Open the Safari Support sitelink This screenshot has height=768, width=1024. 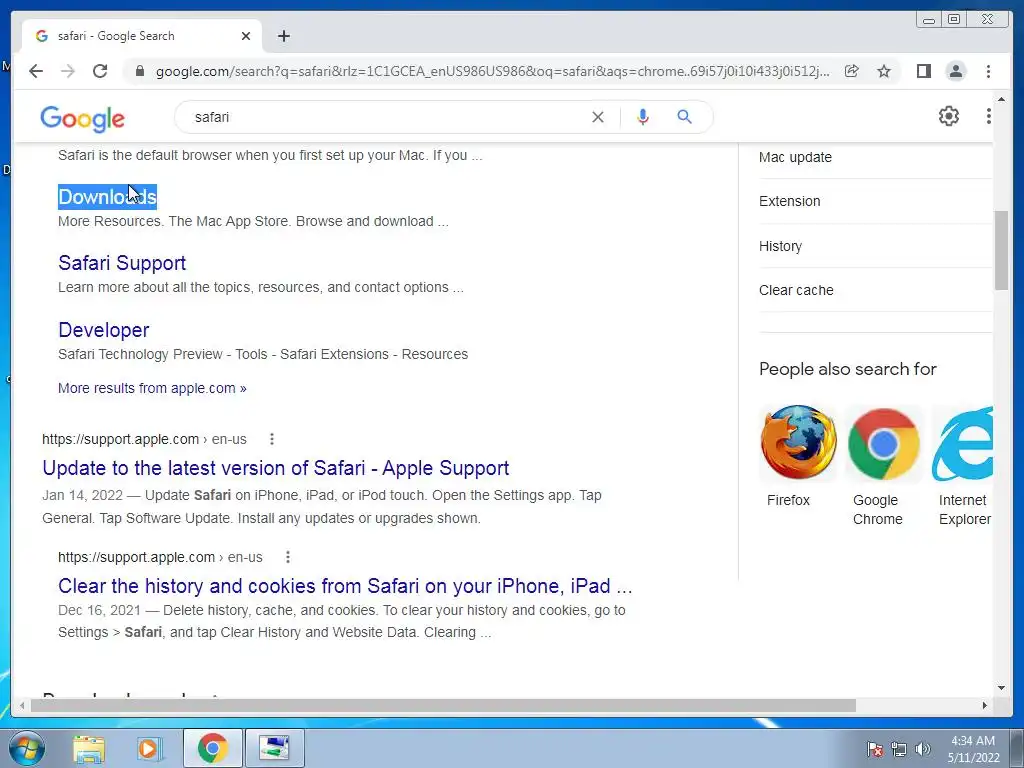point(122,263)
